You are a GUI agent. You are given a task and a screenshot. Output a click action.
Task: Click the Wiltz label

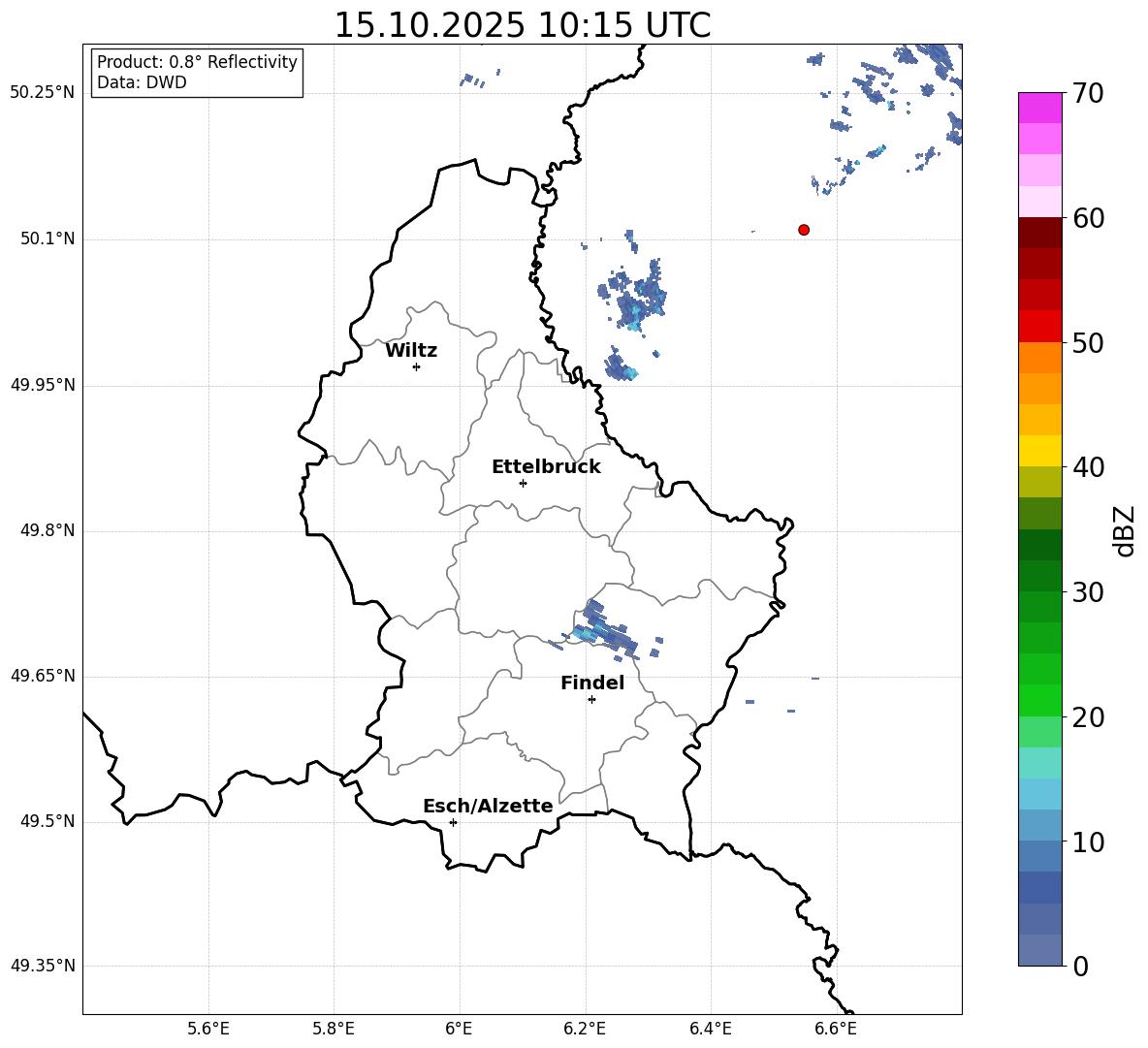[x=411, y=351]
